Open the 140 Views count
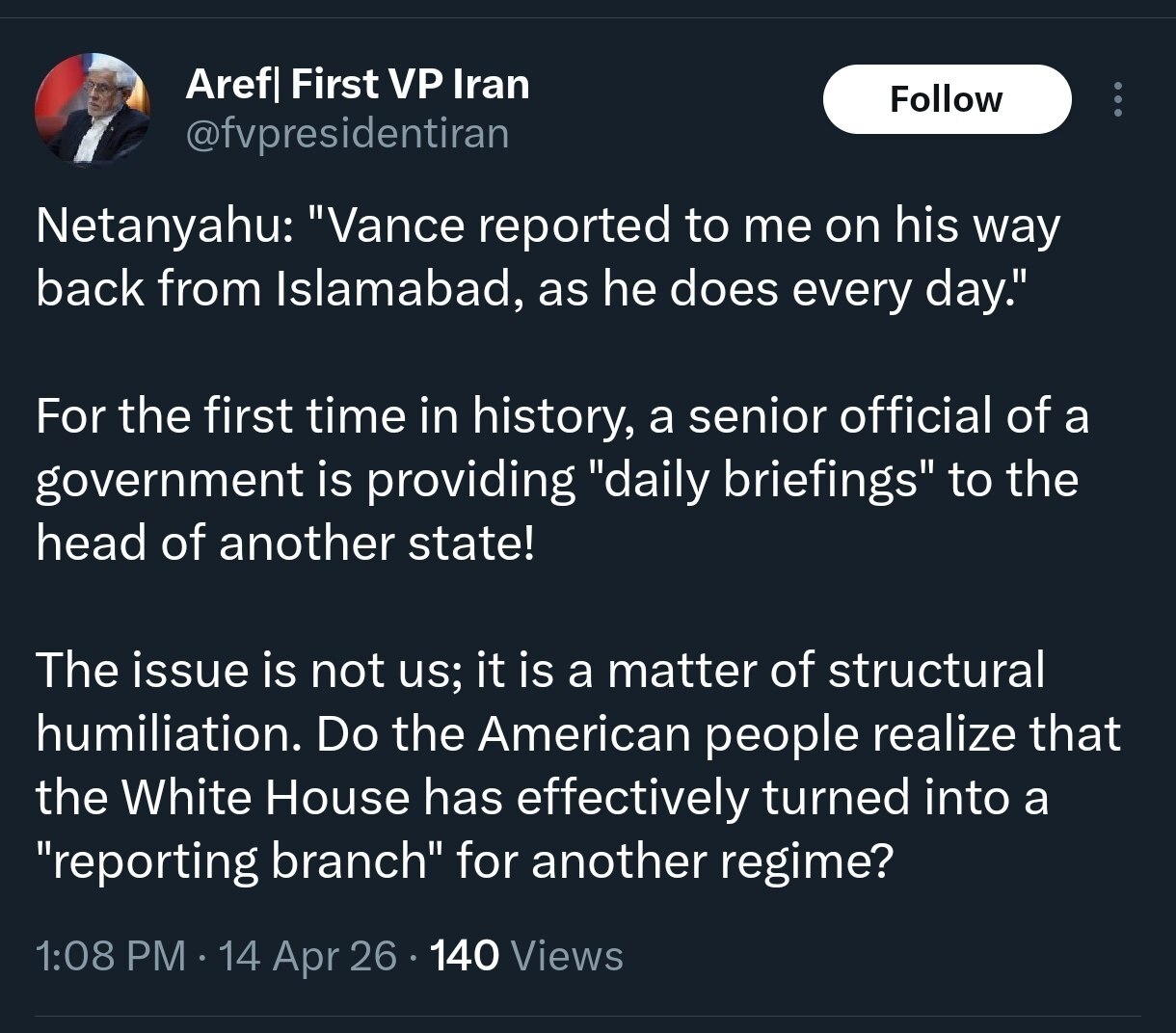This screenshot has width=1176, height=1033. pos(527,956)
